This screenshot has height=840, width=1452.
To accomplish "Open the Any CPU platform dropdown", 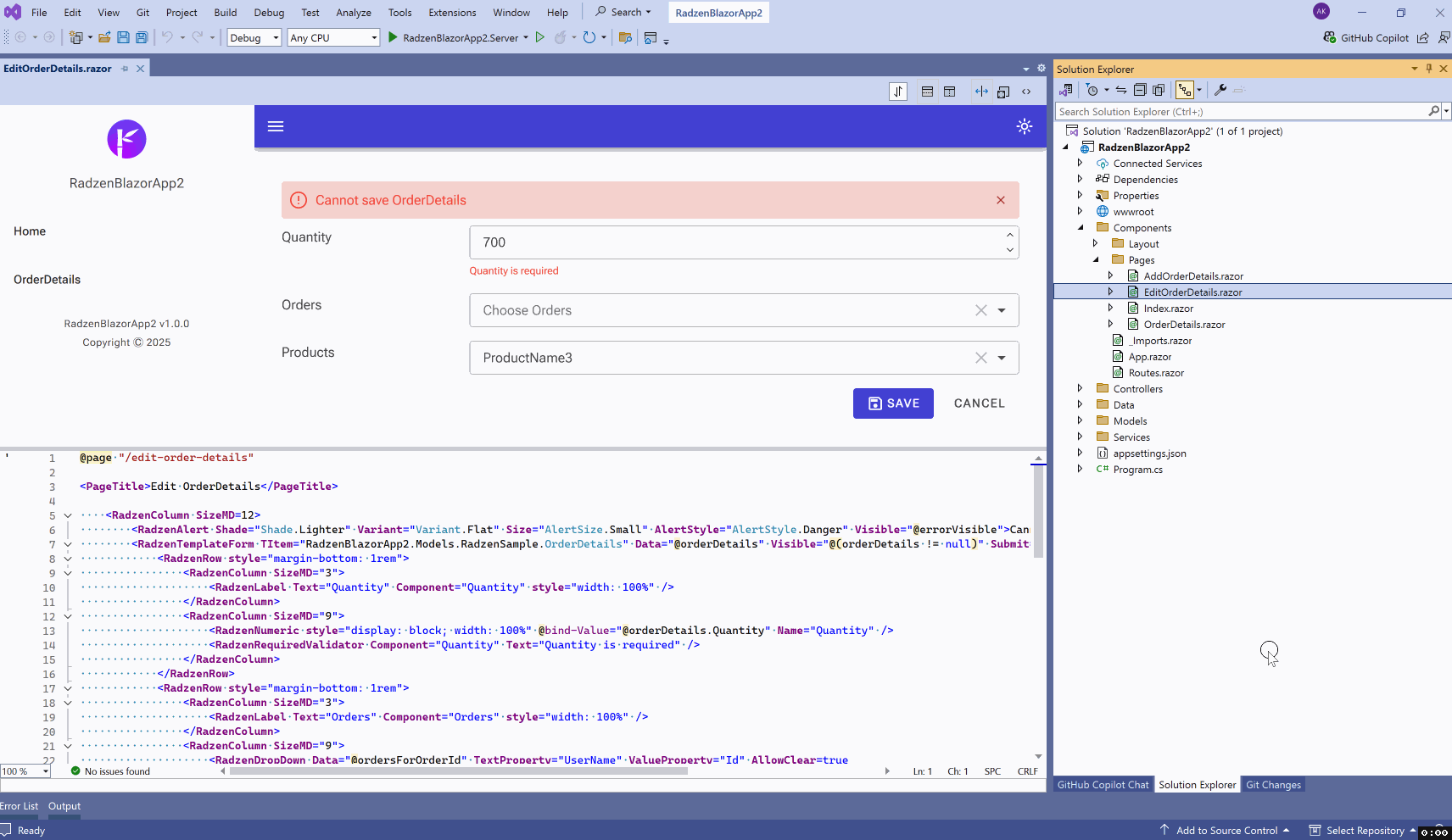I will pyautogui.click(x=333, y=37).
